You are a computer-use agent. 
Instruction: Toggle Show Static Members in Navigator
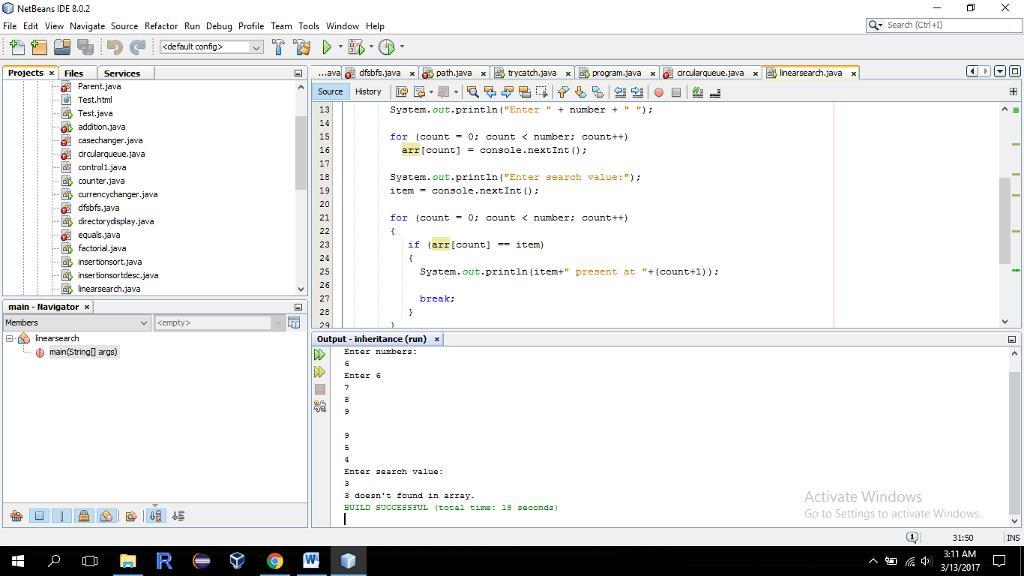click(61, 516)
